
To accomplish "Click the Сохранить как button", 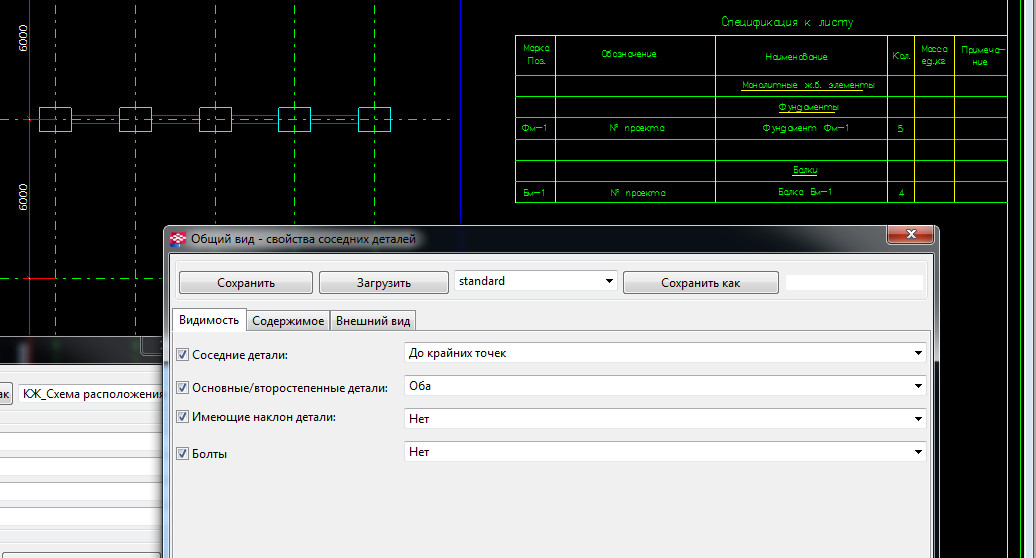I will (x=700, y=283).
